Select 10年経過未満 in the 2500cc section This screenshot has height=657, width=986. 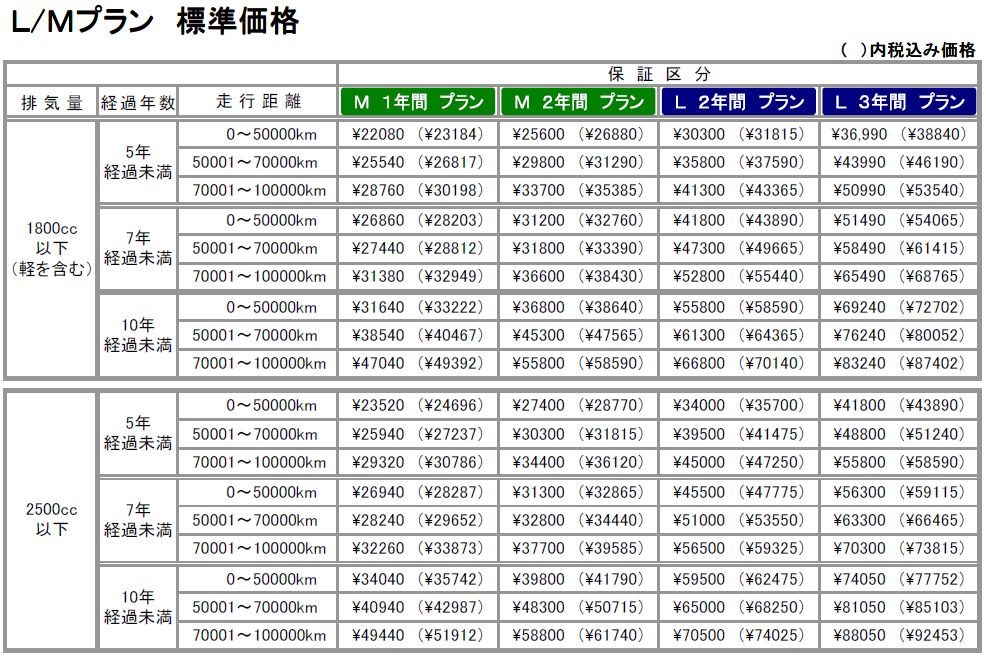tap(138, 606)
